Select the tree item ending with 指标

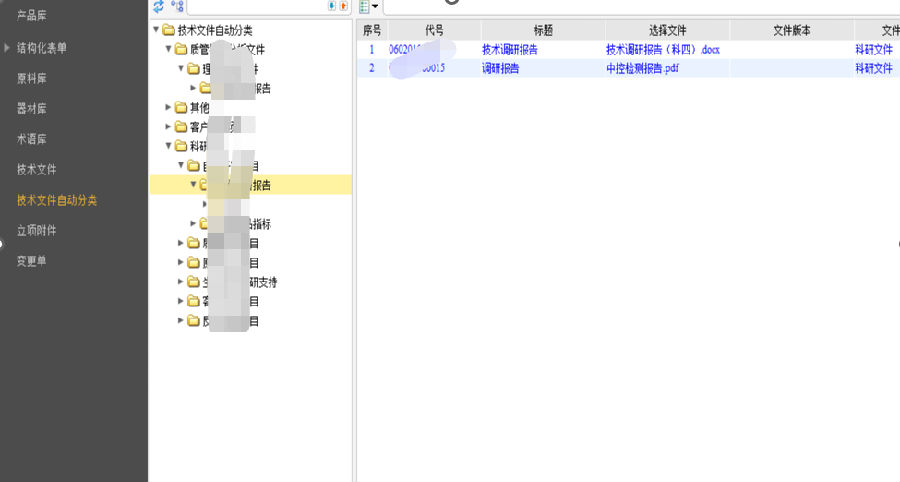tap(235, 224)
